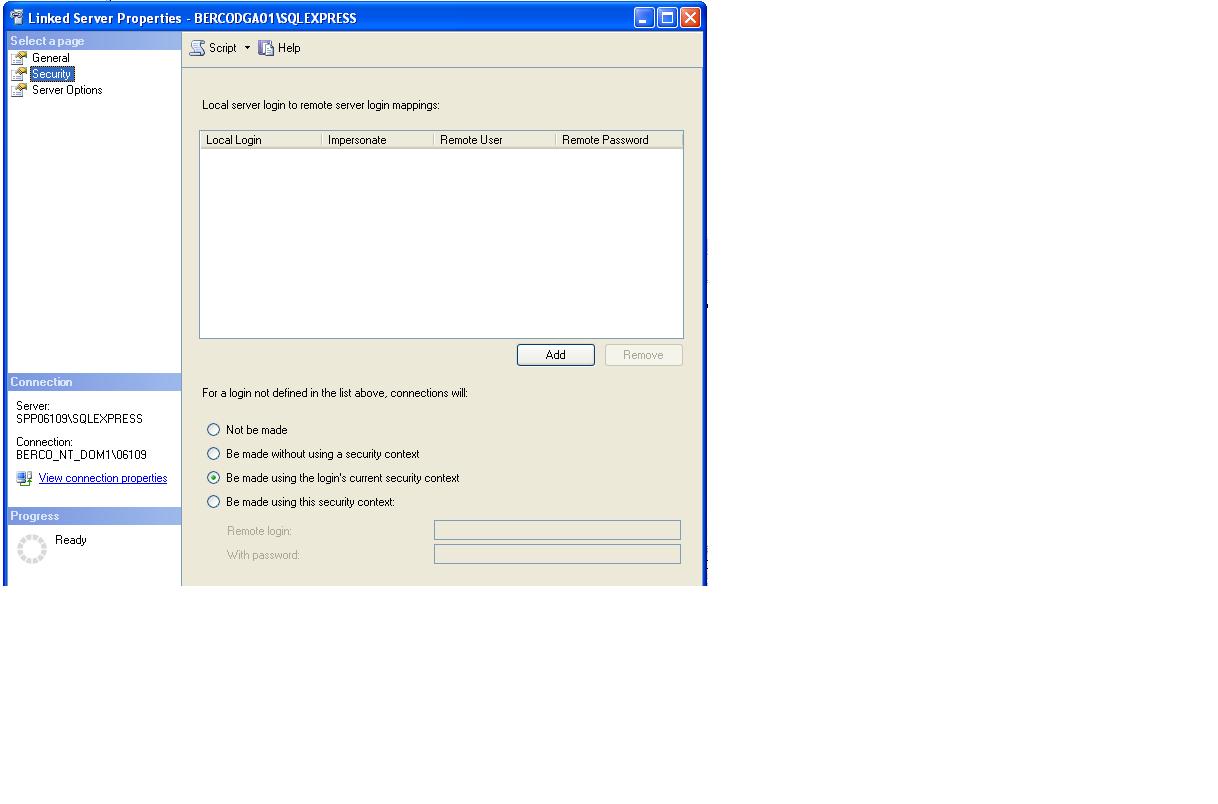The width and height of the screenshot is (1218, 804).
Task: Click the Local Login column header
Action: click(261, 140)
